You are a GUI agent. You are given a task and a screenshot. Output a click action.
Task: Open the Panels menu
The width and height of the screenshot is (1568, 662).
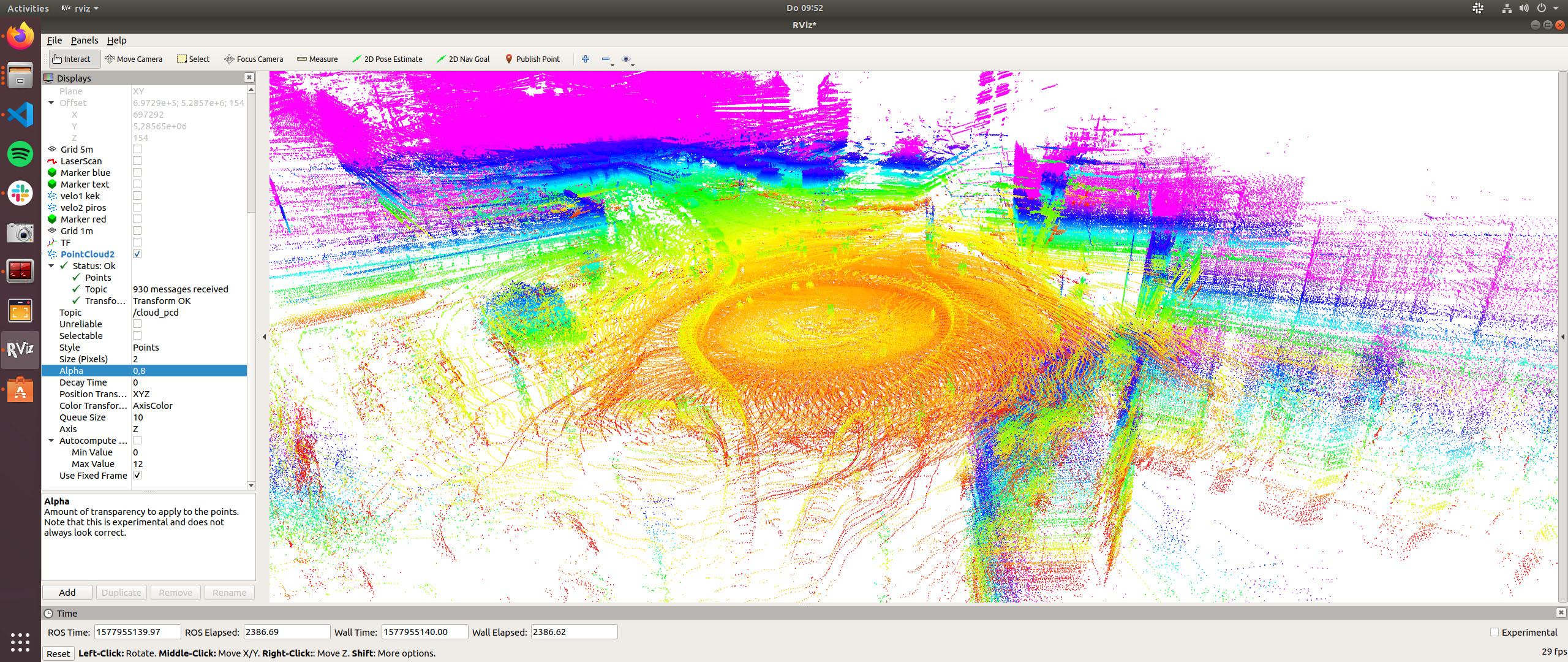click(x=85, y=40)
